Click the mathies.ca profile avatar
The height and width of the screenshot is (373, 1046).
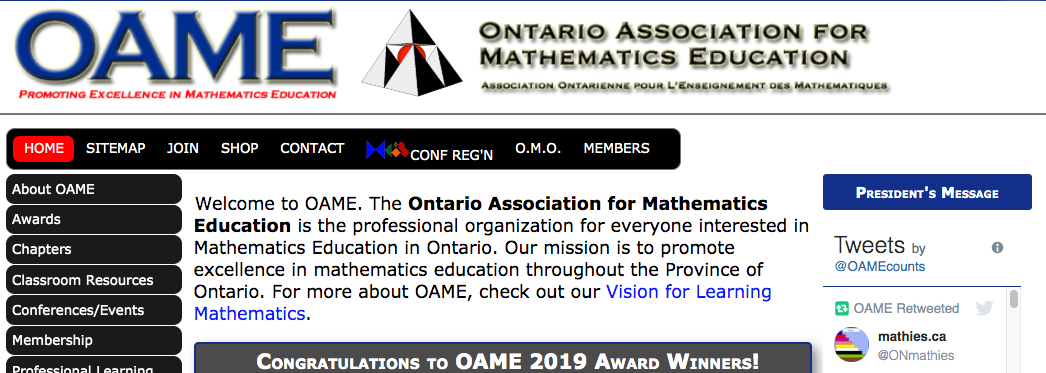point(852,344)
